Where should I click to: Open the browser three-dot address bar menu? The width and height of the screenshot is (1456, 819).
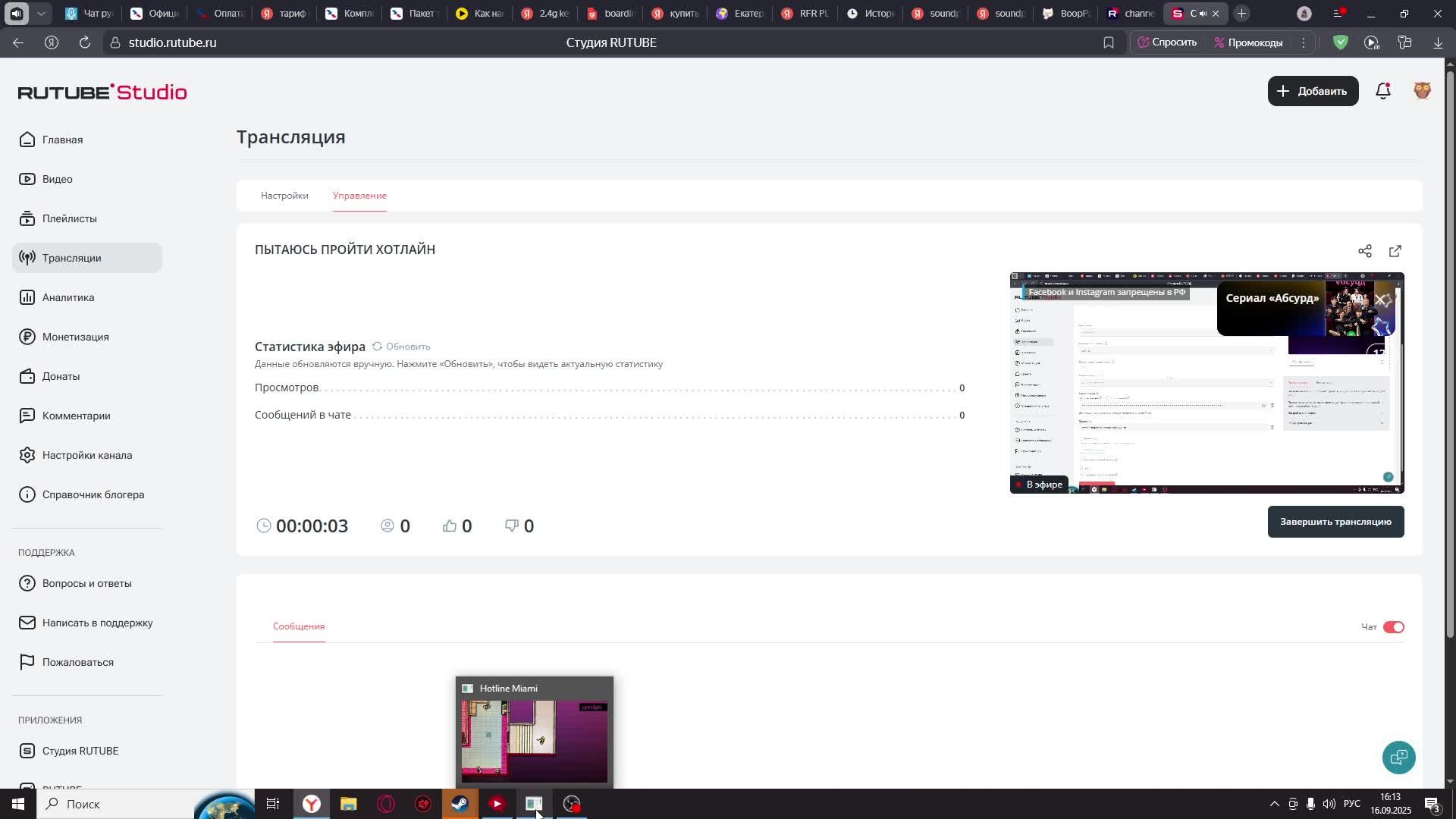(1304, 42)
